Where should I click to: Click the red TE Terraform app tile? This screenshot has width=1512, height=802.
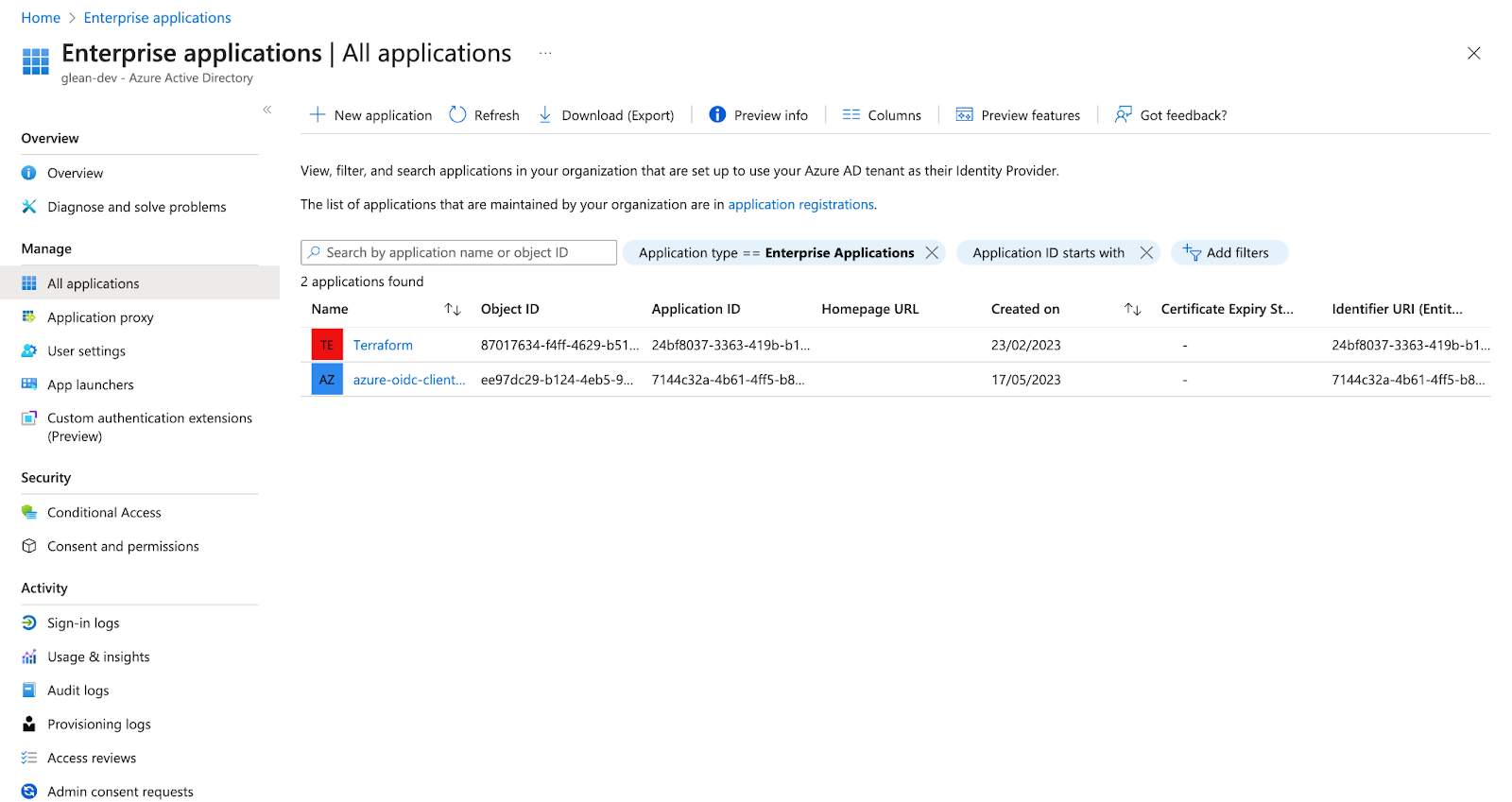coord(327,345)
